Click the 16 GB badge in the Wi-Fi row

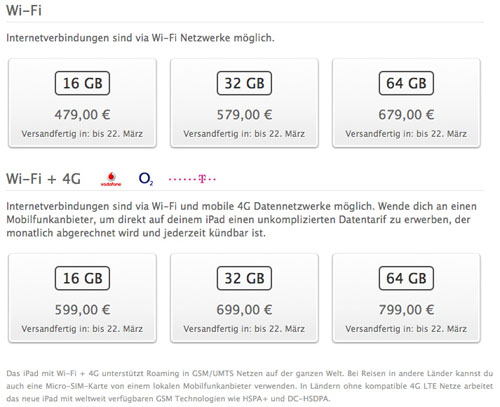(x=82, y=83)
